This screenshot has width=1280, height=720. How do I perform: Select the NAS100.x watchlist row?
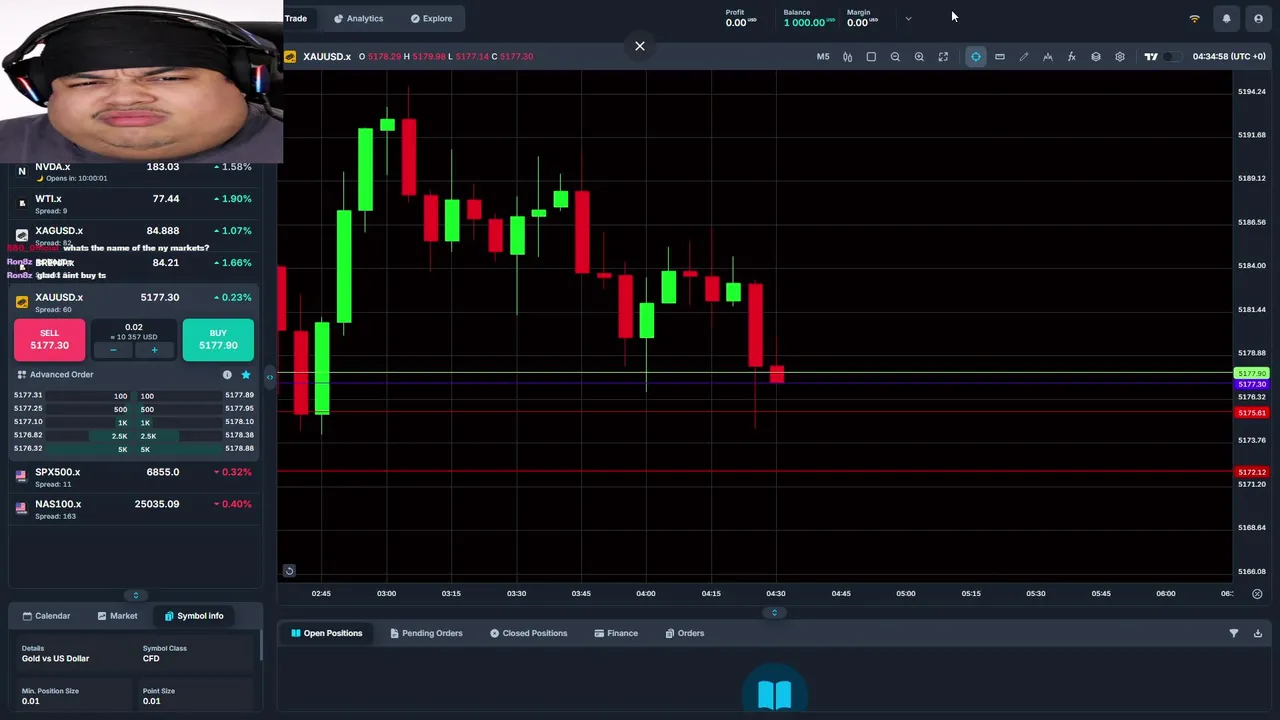134,508
